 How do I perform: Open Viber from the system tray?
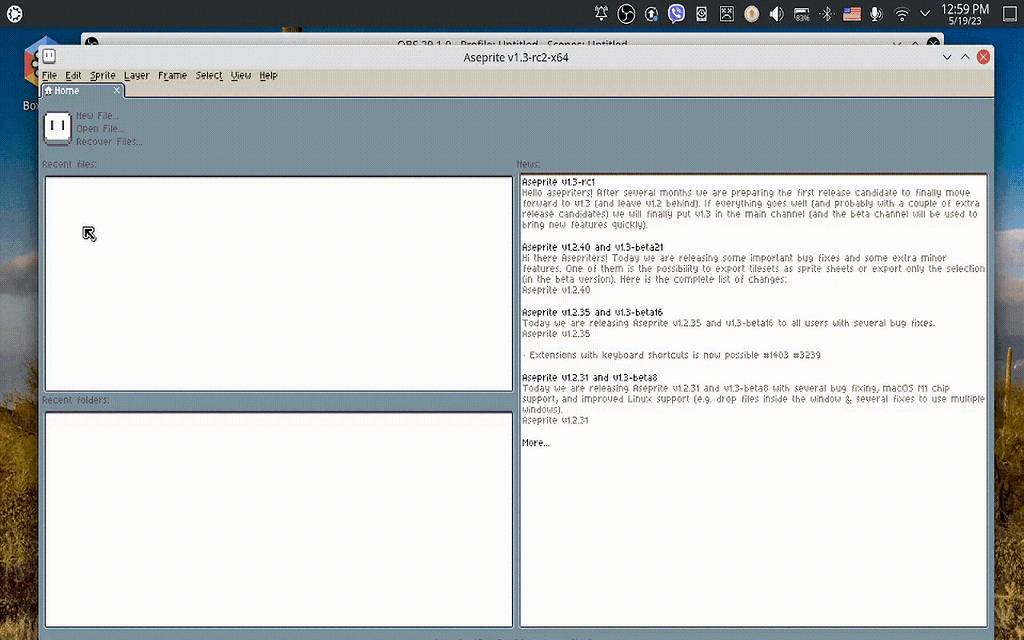[x=679, y=13]
